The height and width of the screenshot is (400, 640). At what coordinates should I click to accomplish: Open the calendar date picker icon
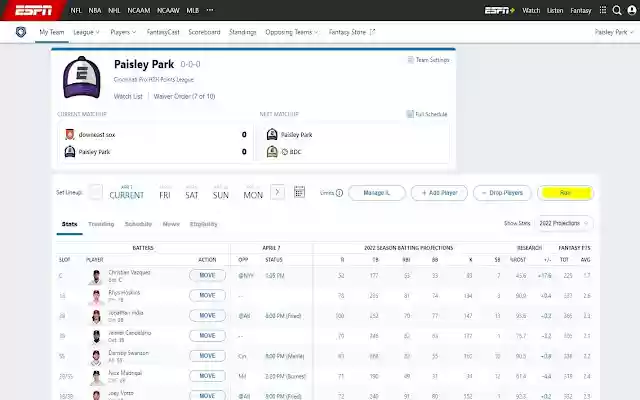(x=299, y=192)
